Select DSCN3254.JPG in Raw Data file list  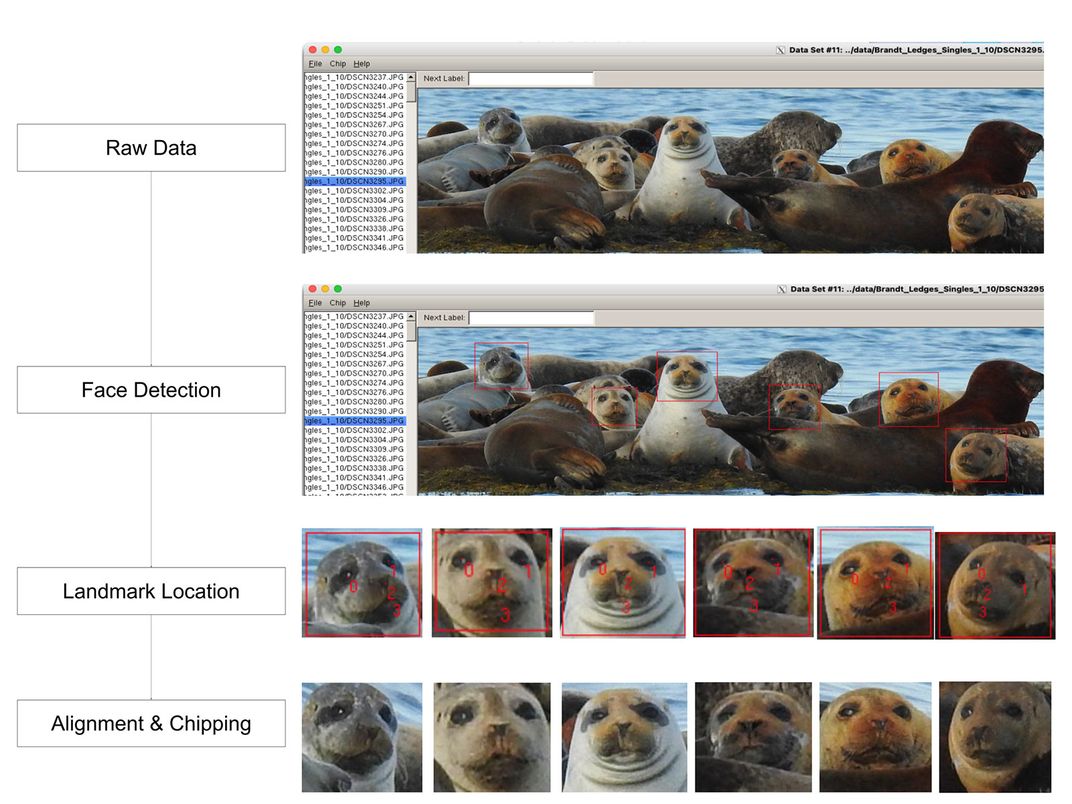point(355,116)
